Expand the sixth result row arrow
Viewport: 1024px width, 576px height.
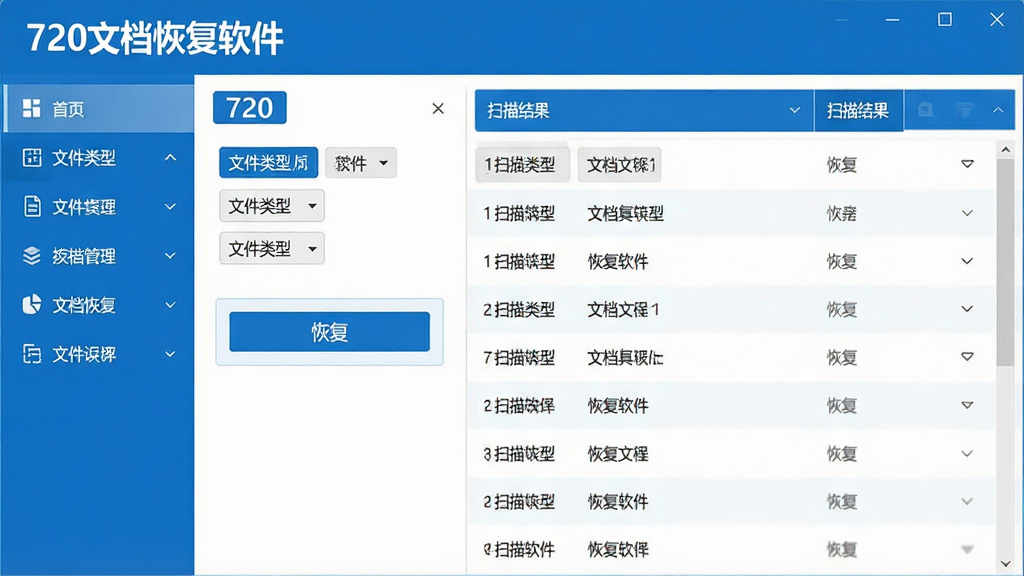(967, 405)
